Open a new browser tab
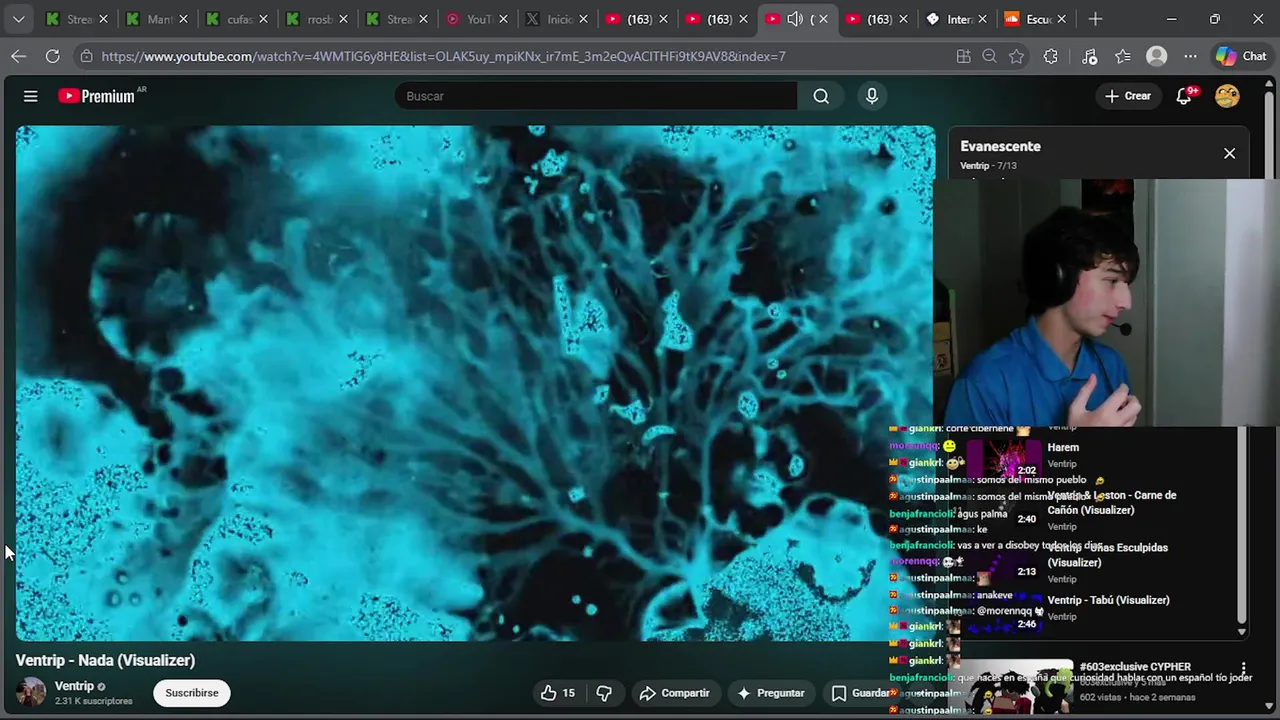The height and width of the screenshot is (720, 1280). tap(1095, 19)
